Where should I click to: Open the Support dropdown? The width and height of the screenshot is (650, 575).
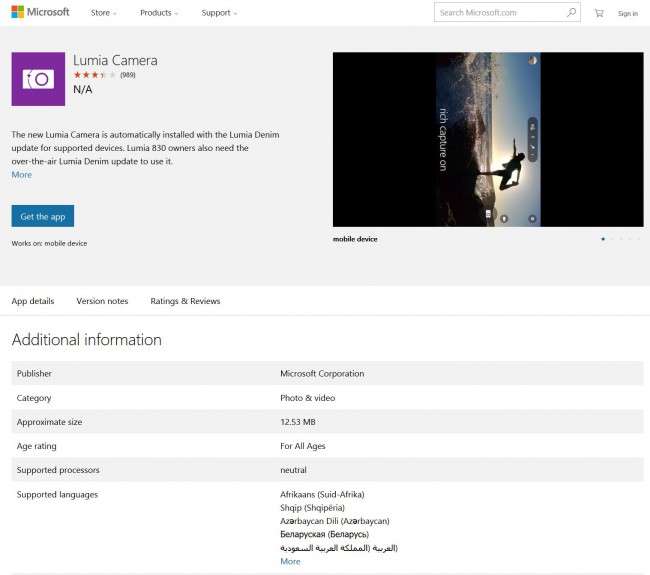(x=219, y=13)
